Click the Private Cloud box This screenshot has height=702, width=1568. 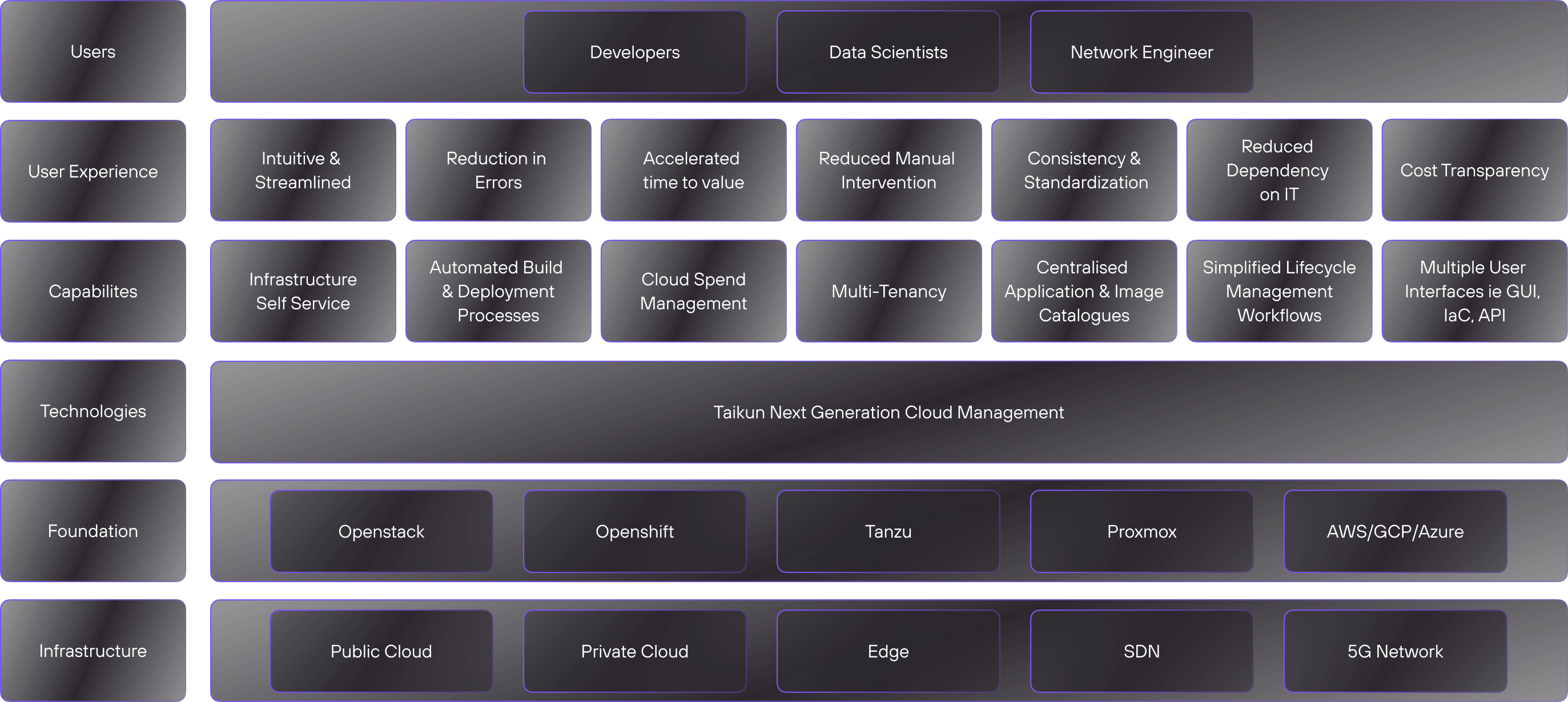click(634, 652)
